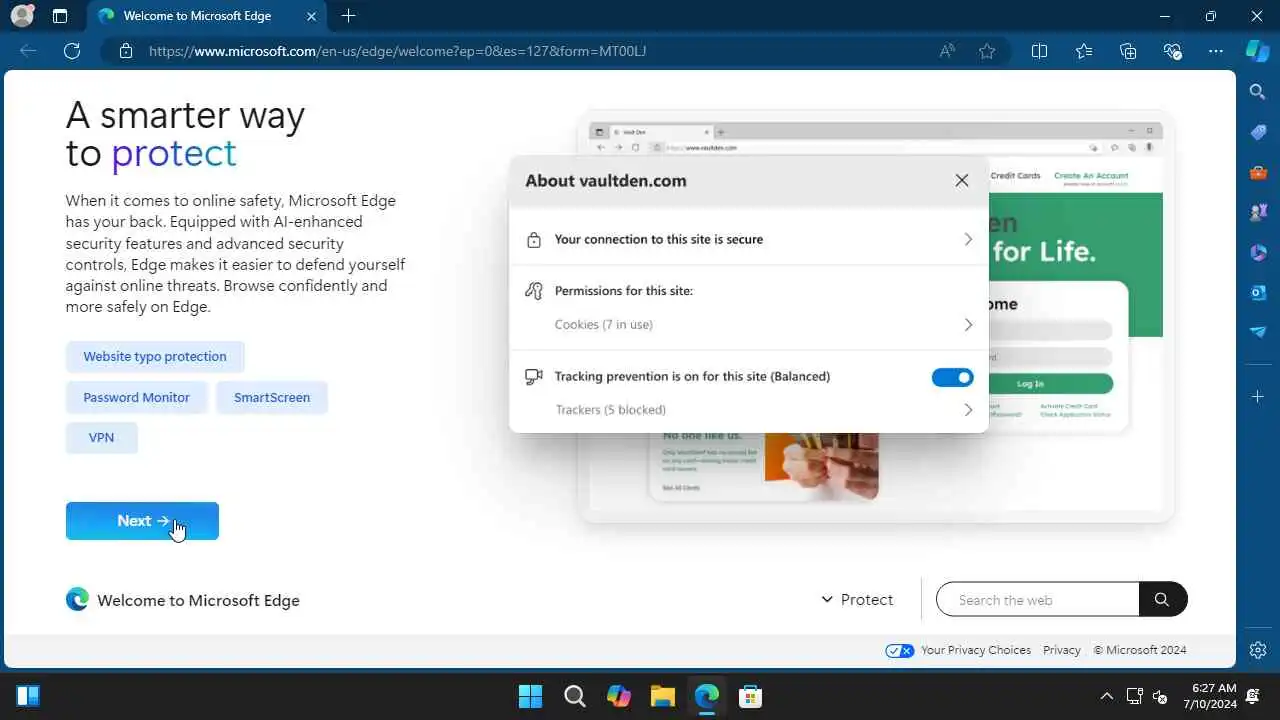Toggle Your Privacy Choices icon
The width and height of the screenshot is (1280, 720).
coord(900,650)
